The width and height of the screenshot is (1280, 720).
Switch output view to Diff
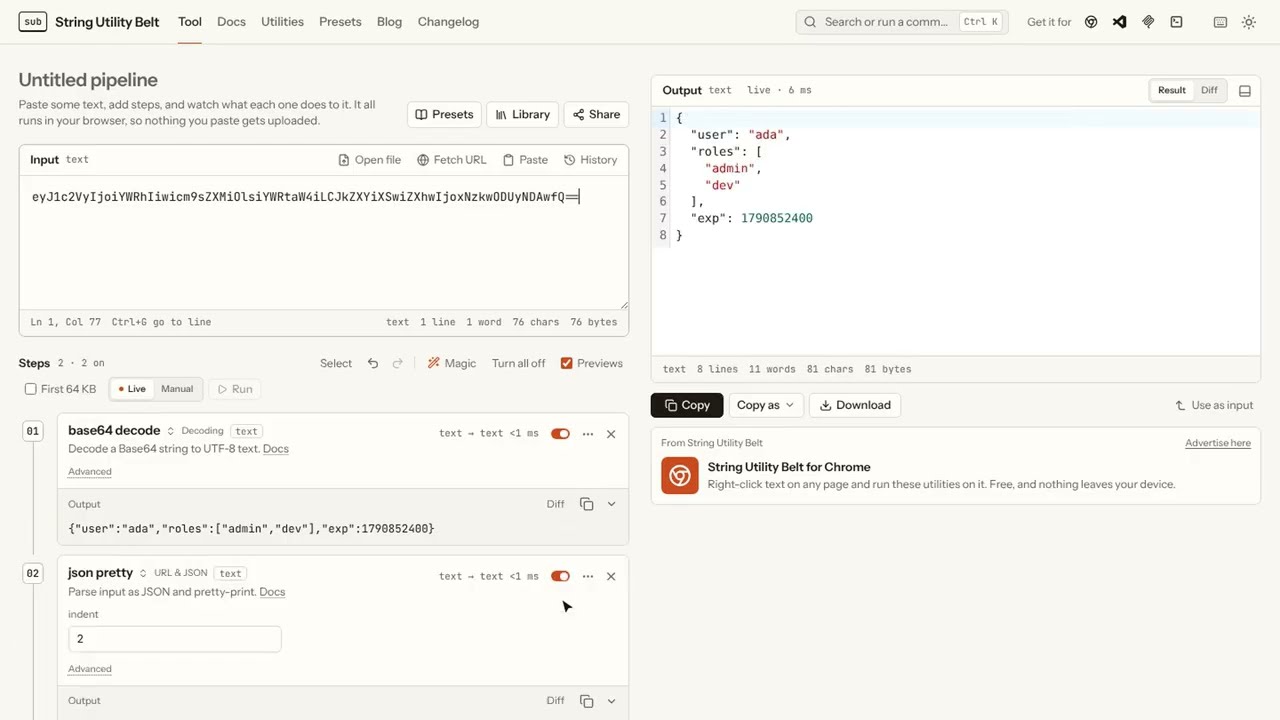1209,90
